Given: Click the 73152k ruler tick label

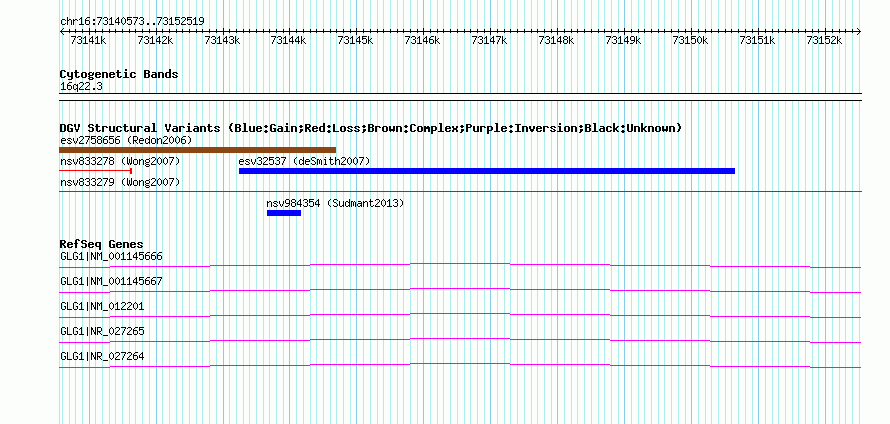Looking at the screenshot, I should pos(824,40).
